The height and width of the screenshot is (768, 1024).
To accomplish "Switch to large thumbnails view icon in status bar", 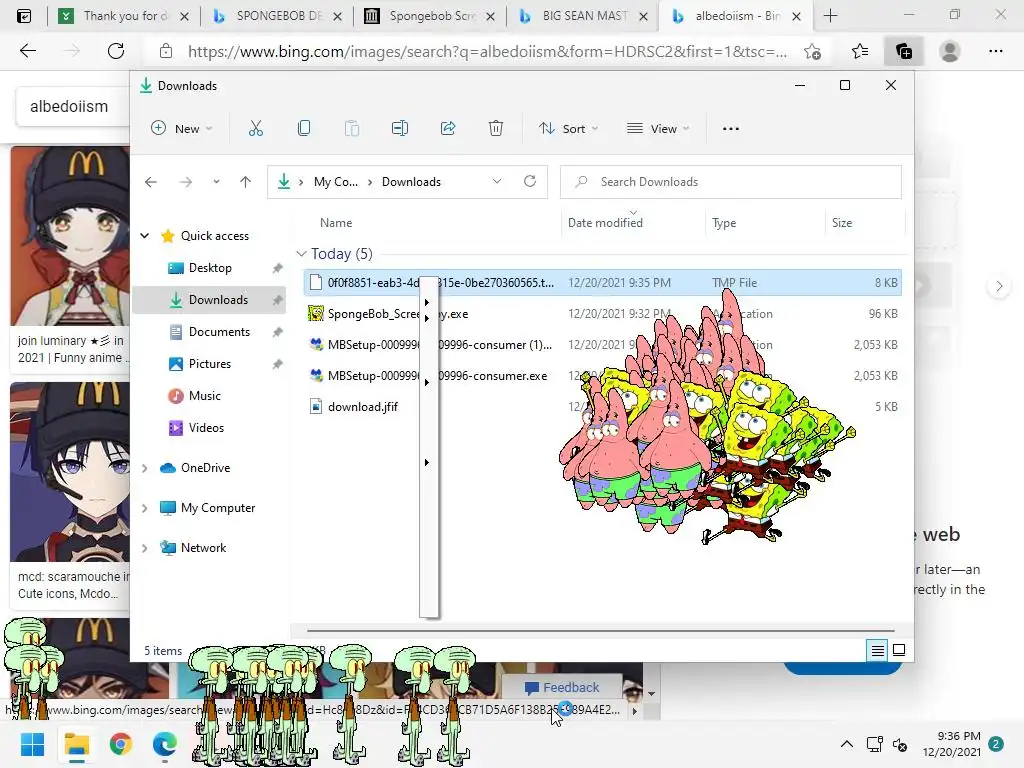I will coord(899,650).
